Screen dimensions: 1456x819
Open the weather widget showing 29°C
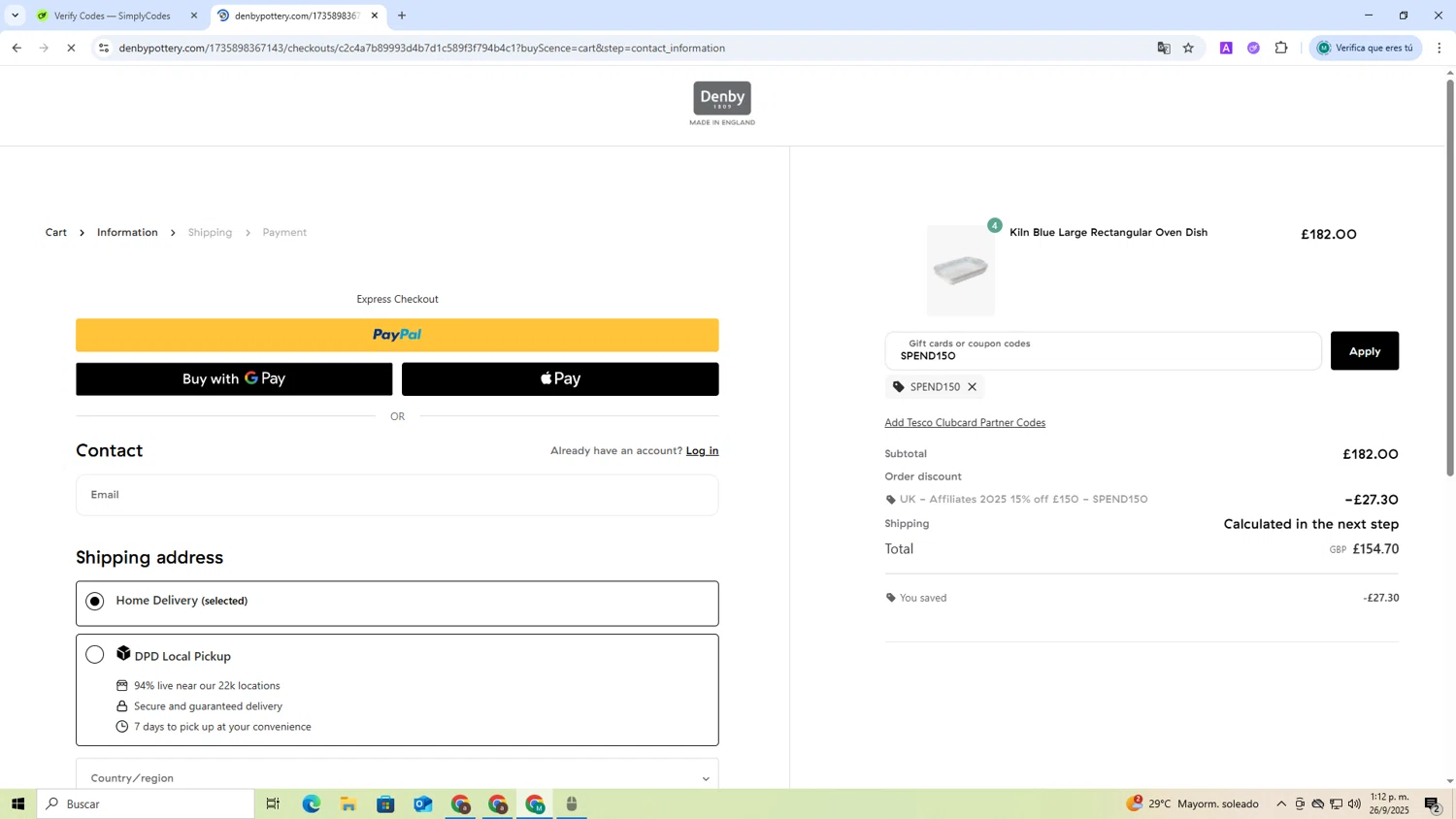[1193, 803]
